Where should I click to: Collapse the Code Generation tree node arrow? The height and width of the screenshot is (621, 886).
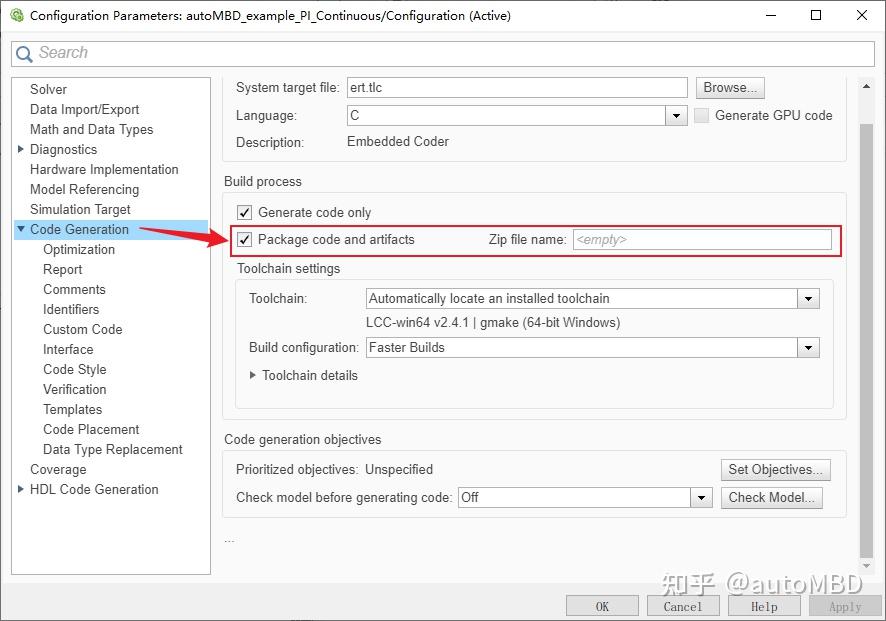tap(21, 229)
